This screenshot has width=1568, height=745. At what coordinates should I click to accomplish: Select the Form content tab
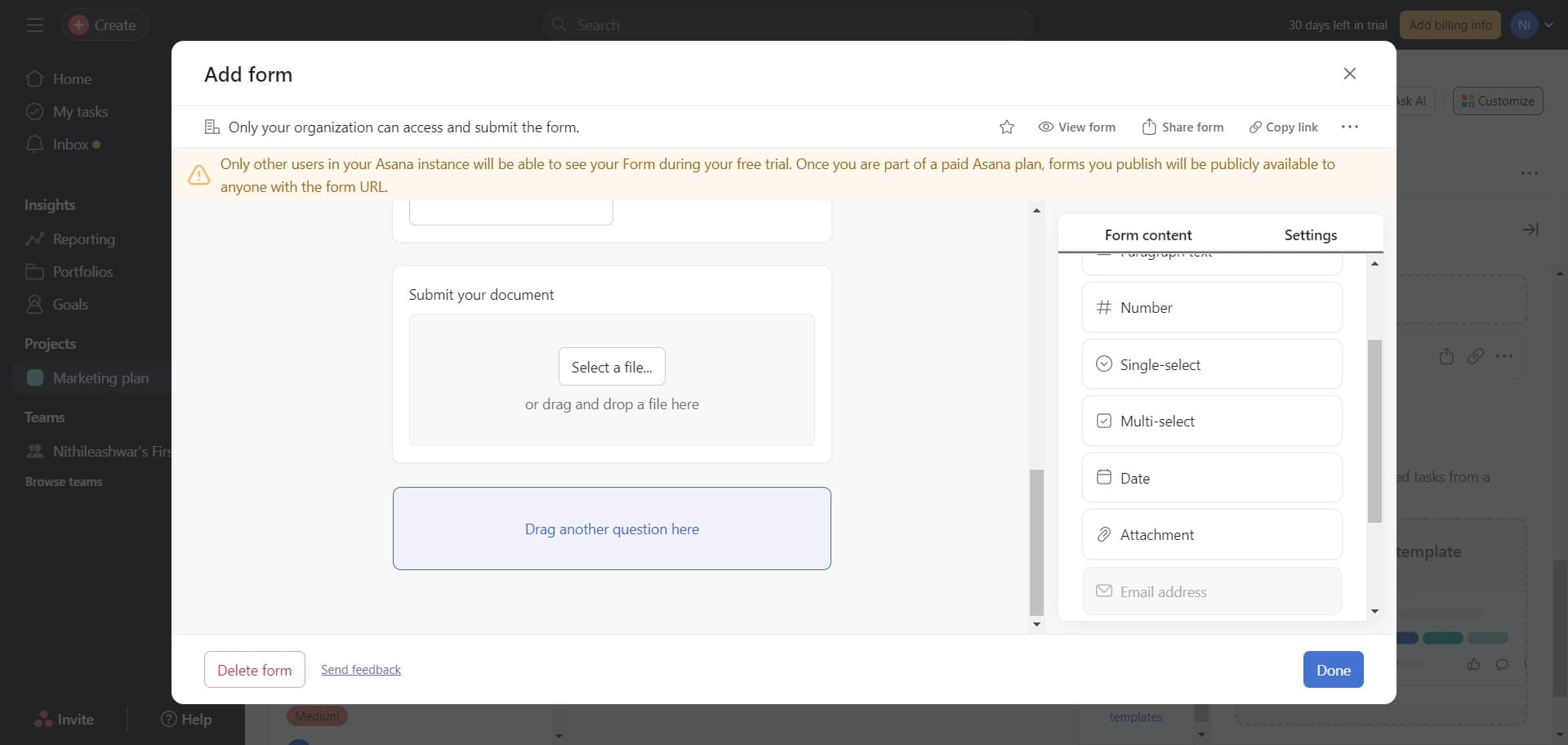[x=1147, y=234]
